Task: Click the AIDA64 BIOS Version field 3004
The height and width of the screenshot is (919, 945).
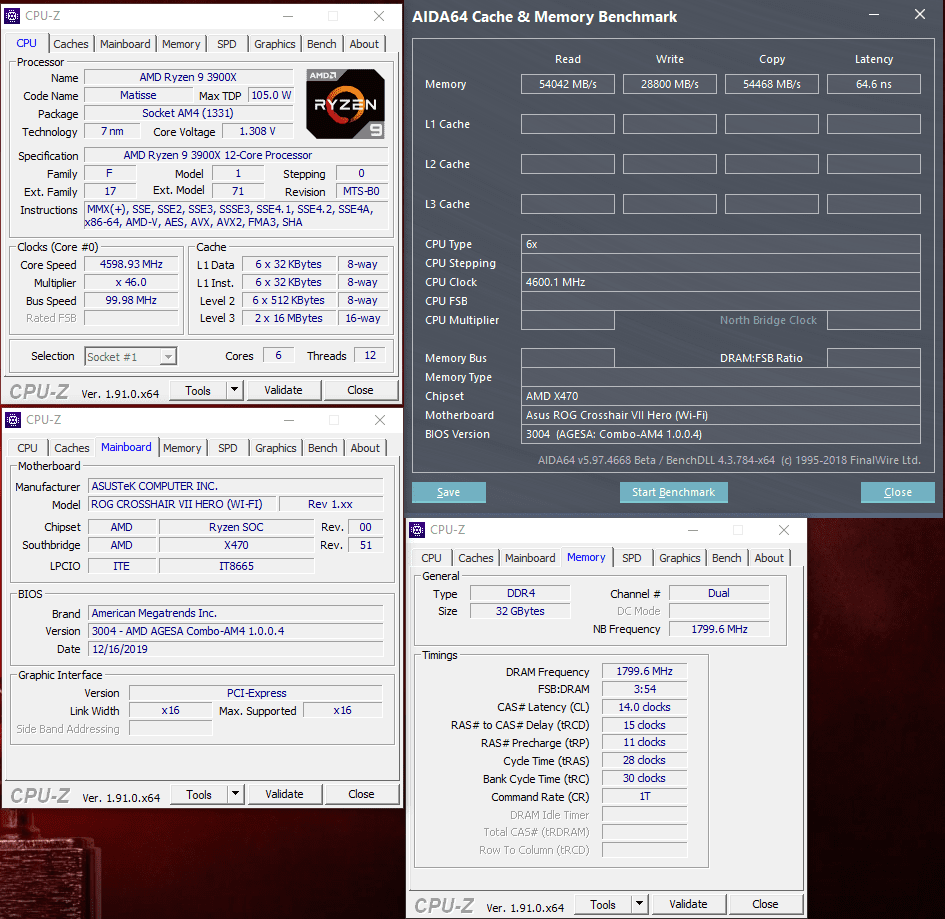Action: [x=720, y=434]
